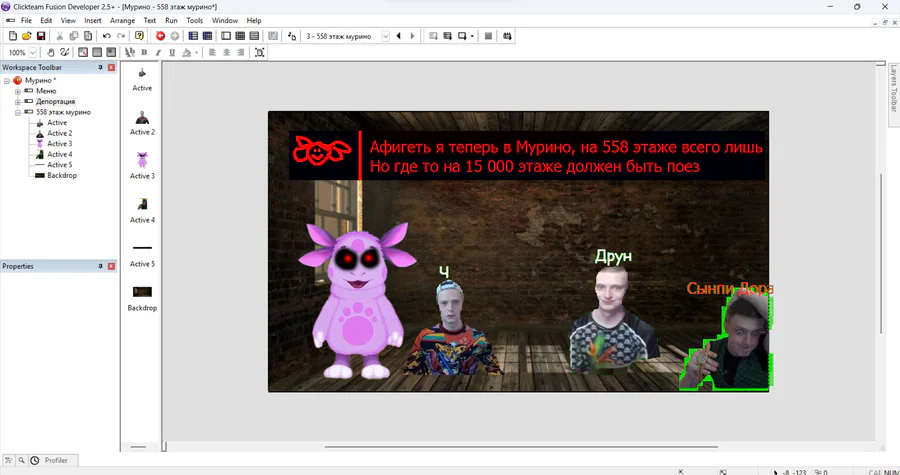Go forward with grey arrow icon
The image size is (900, 475).
click(174, 36)
